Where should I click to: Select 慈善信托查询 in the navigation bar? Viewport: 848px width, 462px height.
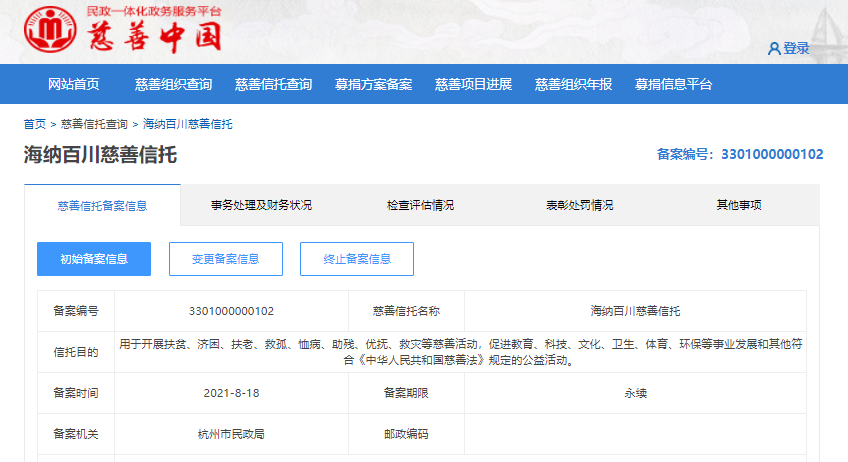click(273, 85)
